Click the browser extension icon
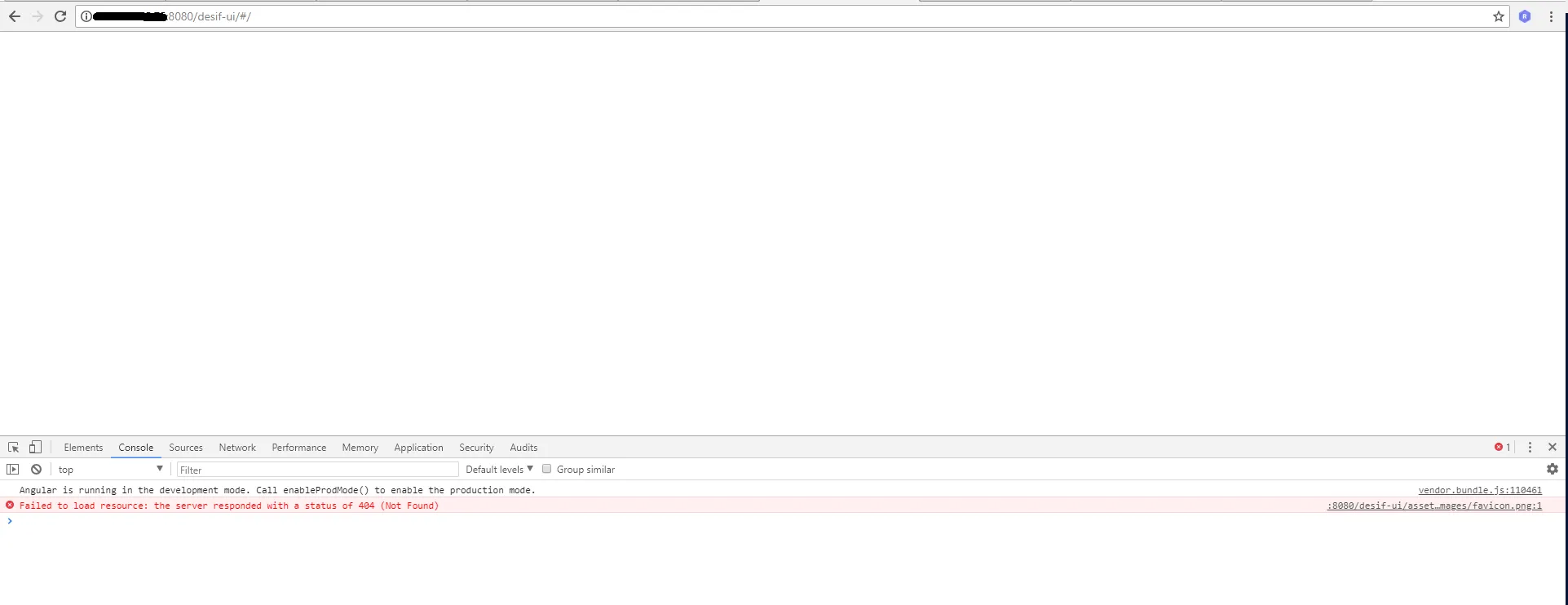Screen dimensions: 1568x605 click(x=1525, y=16)
